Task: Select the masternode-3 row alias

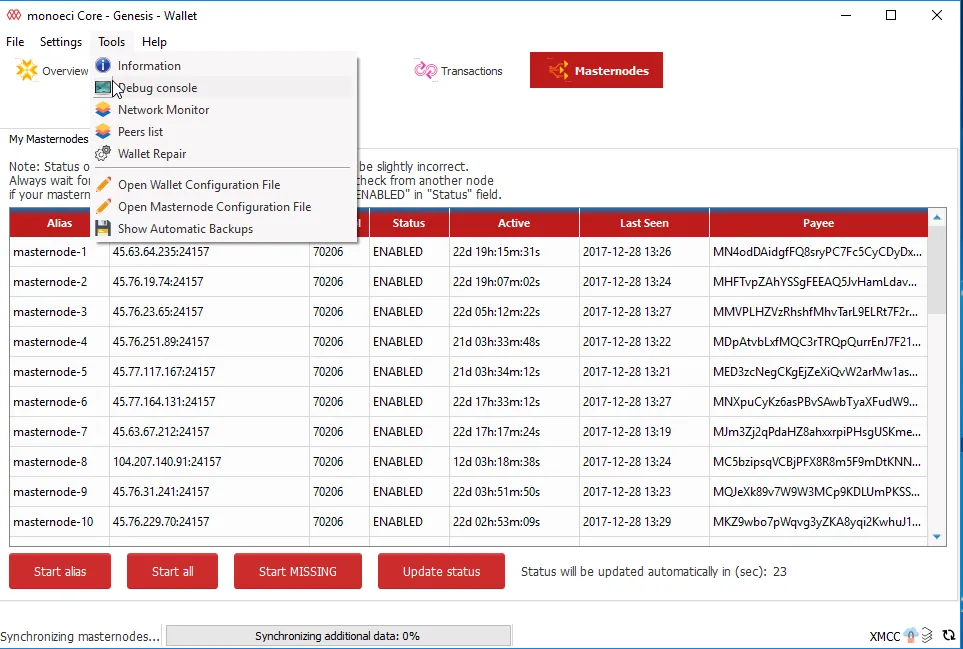Action: [x=50, y=312]
